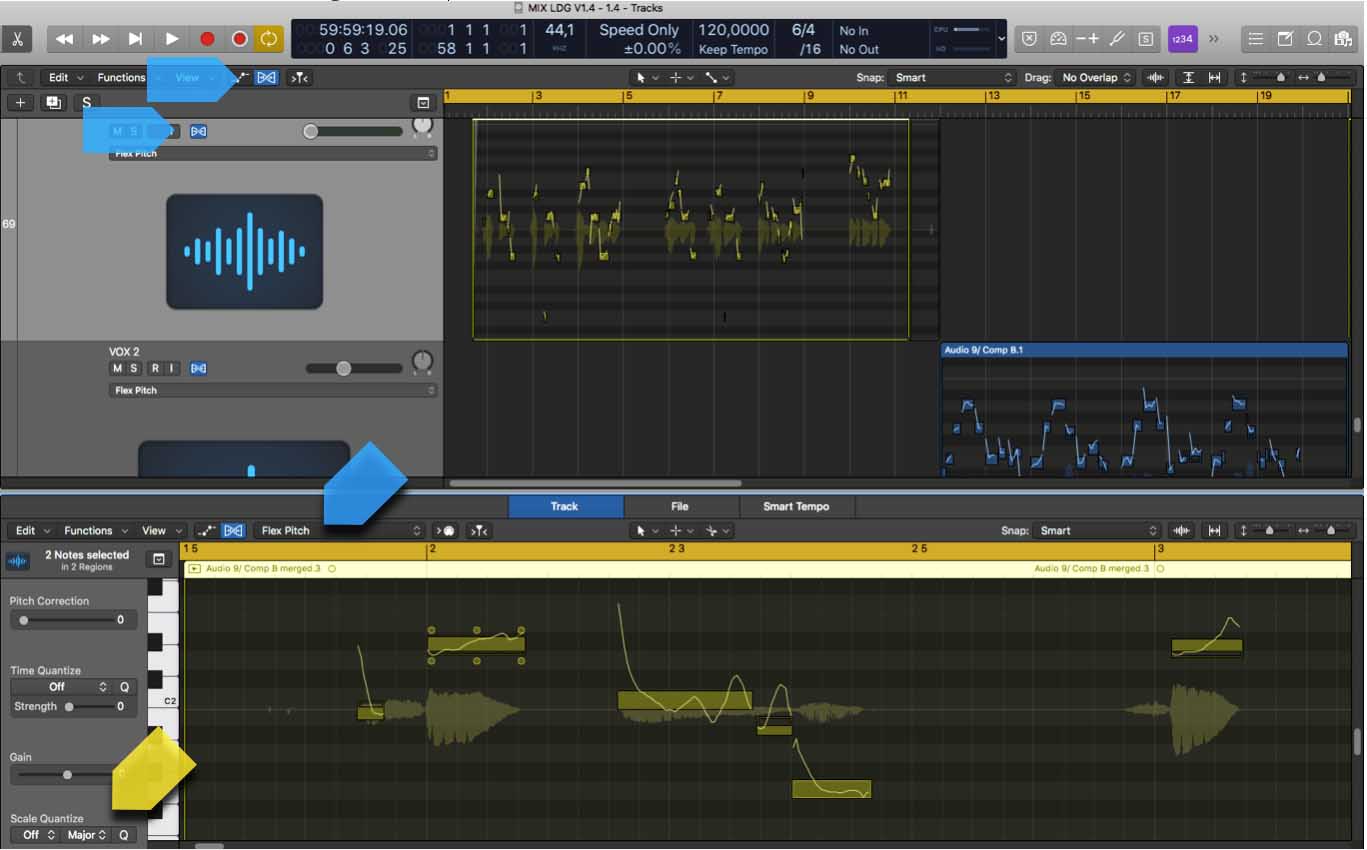The width and height of the screenshot is (1367, 850).
Task: Open the Note Pads icon
Action: 1286,39
